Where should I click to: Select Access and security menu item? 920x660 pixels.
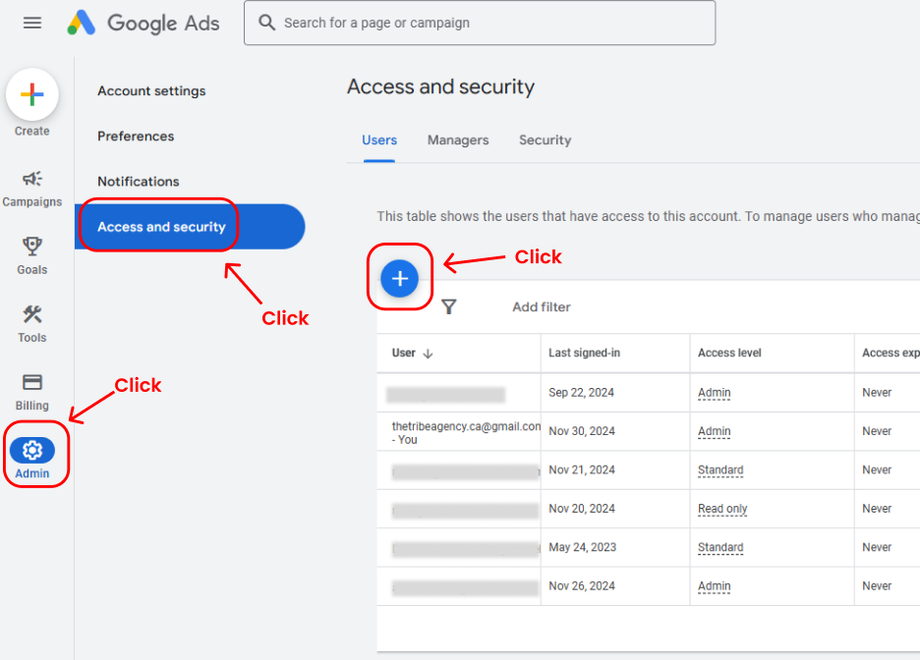click(x=161, y=227)
